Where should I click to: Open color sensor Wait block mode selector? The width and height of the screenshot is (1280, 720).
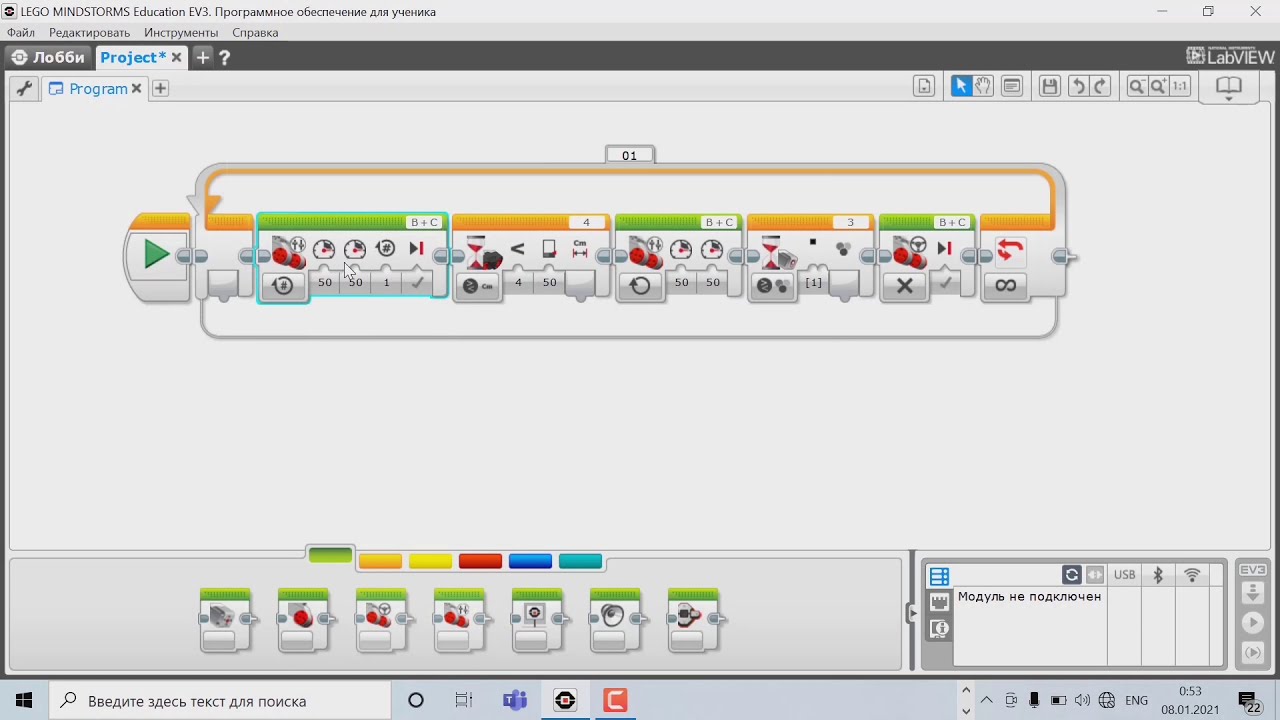(x=773, y=285)
